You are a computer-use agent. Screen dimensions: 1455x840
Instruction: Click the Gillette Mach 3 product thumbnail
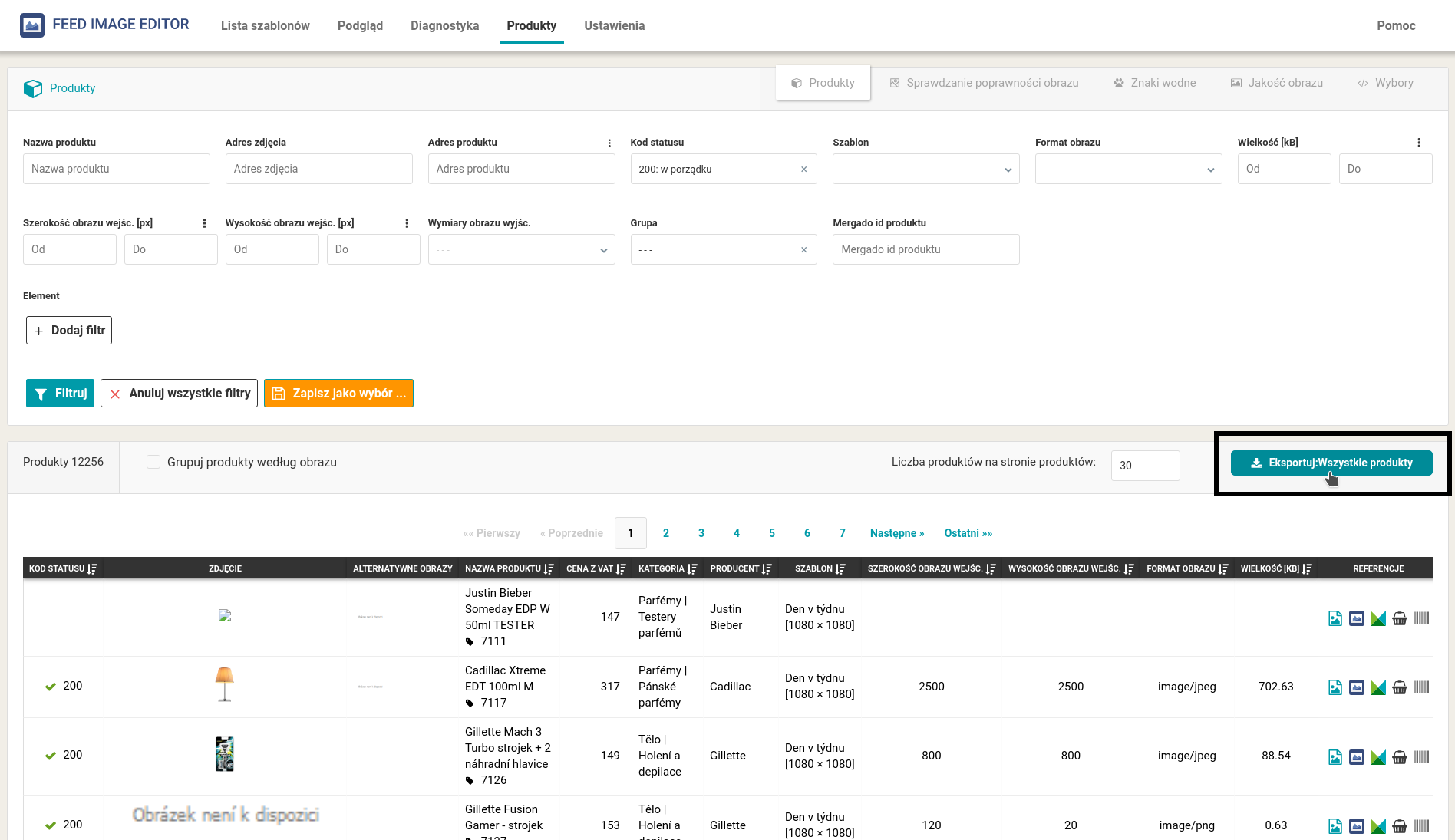coord(225,754)
